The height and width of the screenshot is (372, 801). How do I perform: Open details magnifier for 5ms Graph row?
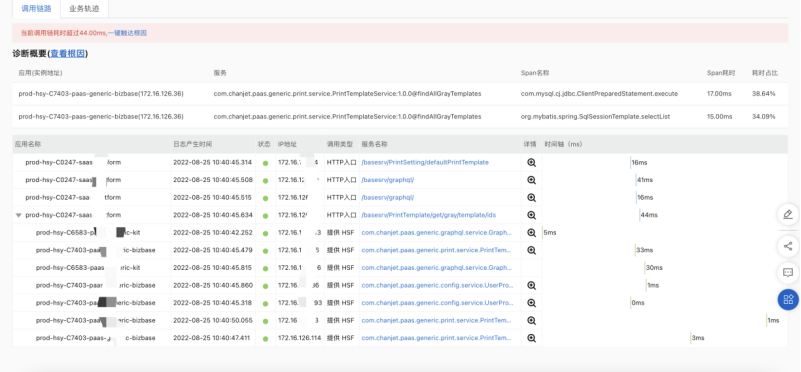click(x=531, y=232)
